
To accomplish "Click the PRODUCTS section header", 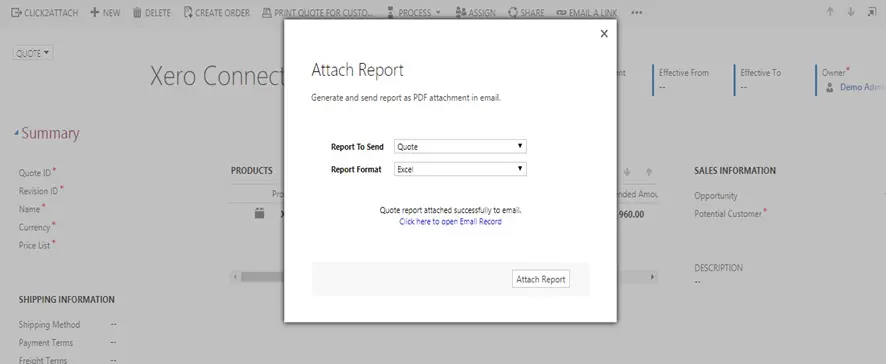I will tap(251, 171).
